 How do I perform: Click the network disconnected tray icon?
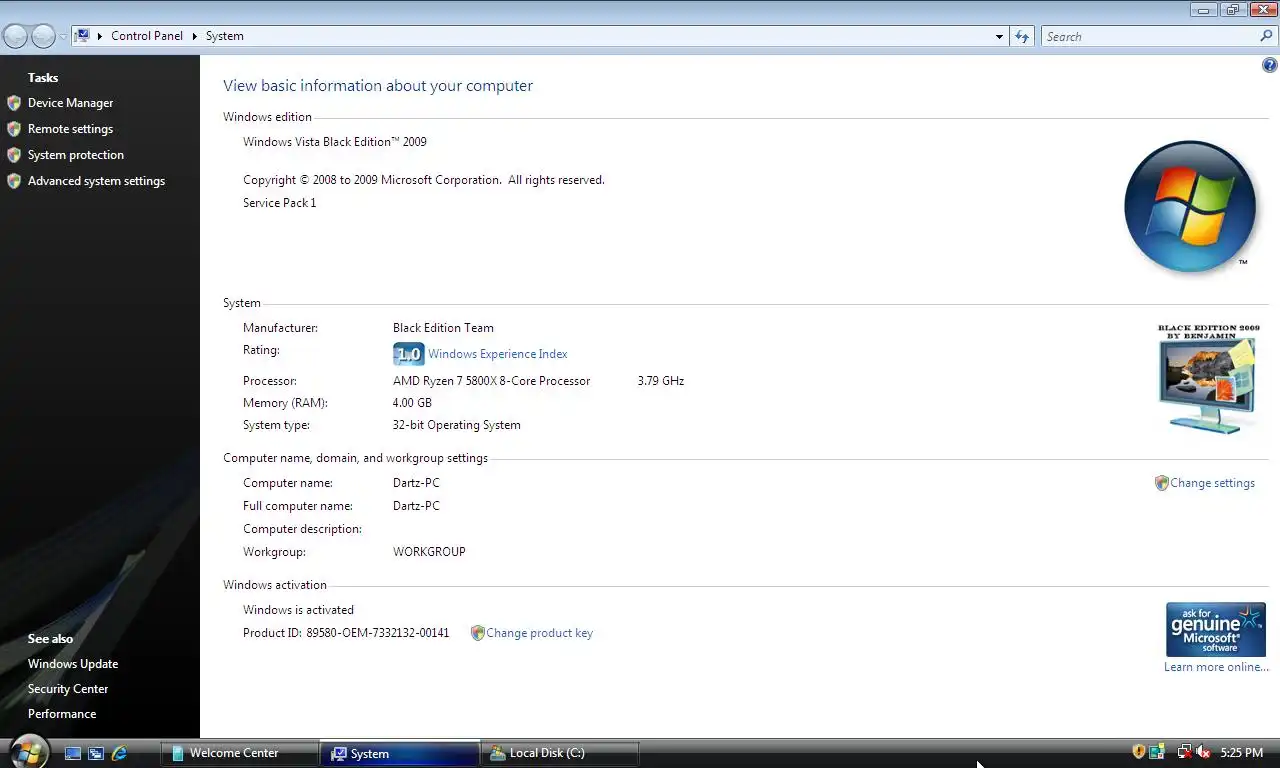(x=1184, y=752)
